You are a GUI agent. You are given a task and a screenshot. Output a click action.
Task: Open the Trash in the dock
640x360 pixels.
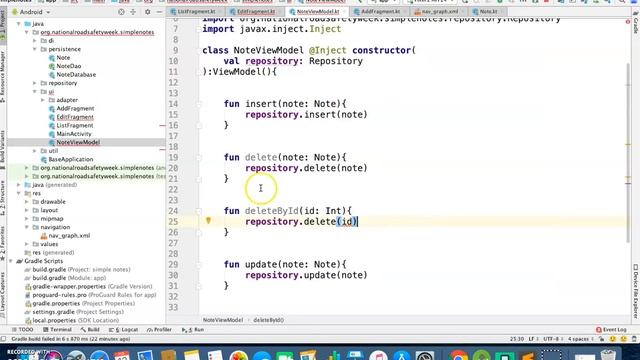coord(608,355)
